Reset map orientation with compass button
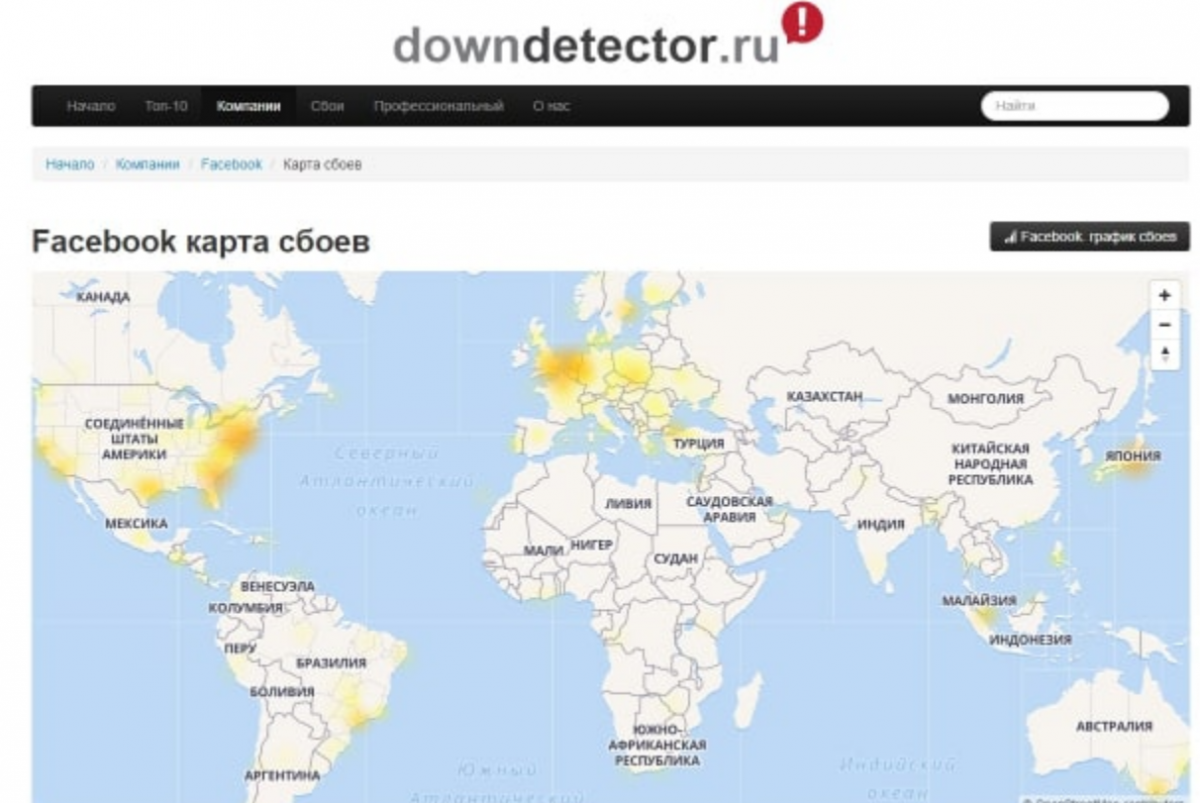This screenshot has width=1200, height=803. pos(1164,354)
